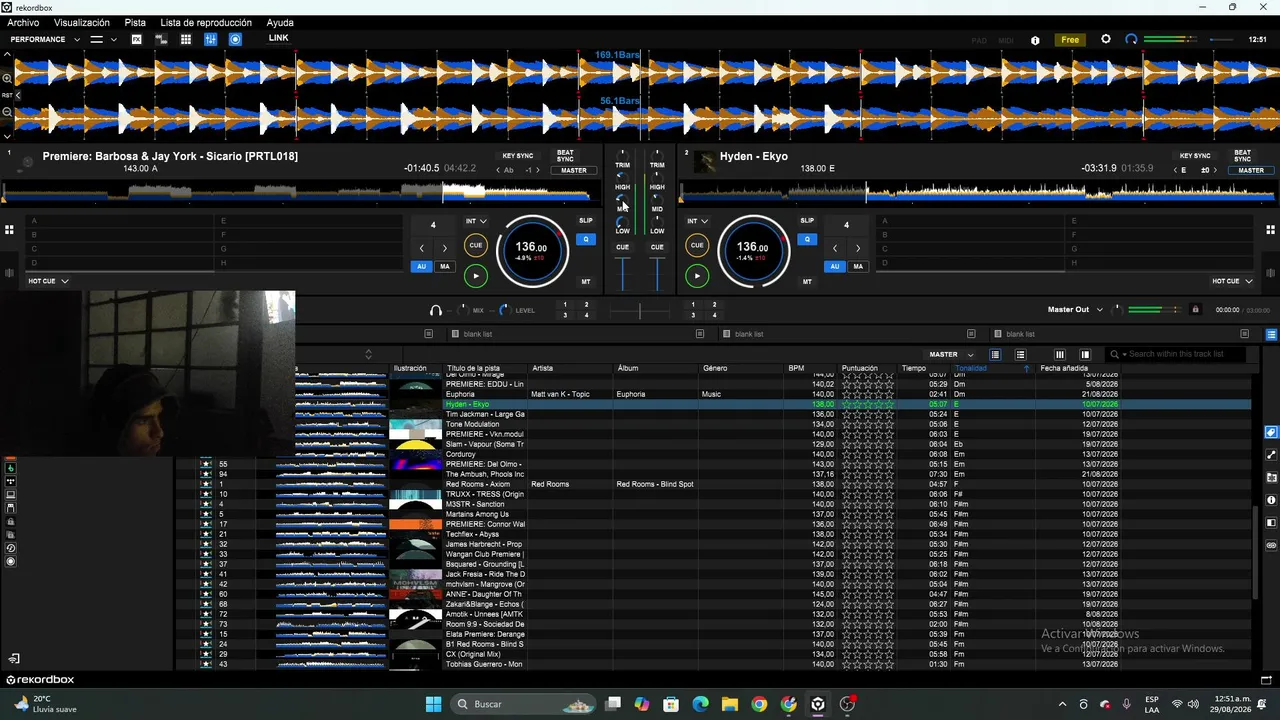Show the sampler pads grid panel
The height and width of the screenshot is (720, 1280).
pos(186,39)
